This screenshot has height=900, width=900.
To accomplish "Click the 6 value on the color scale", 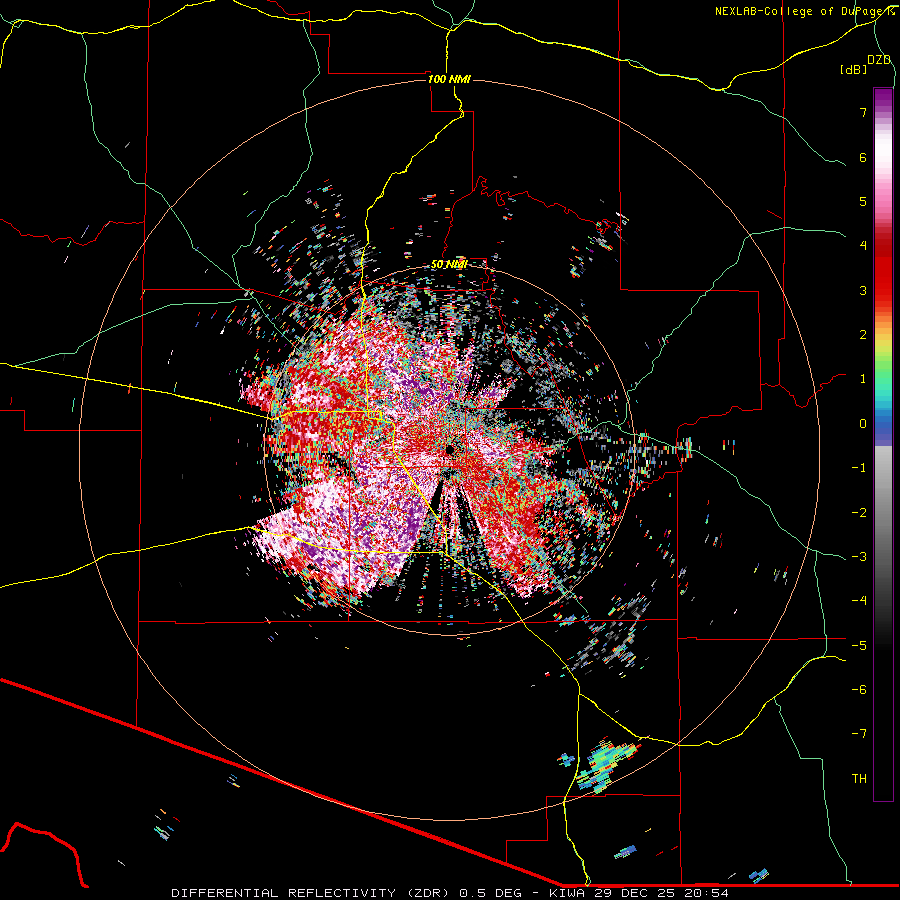I will click(x=863, y=157).
